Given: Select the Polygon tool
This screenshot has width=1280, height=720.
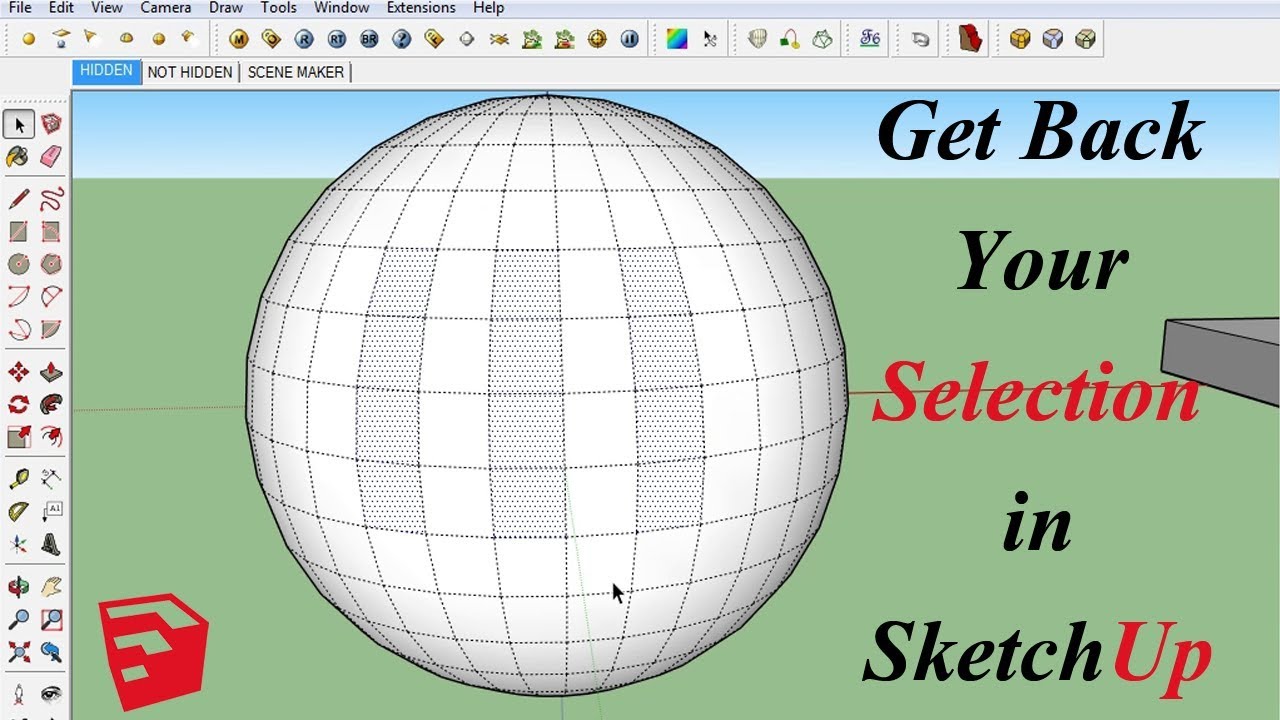Looking at the screenshot, I should pyautogui.click(x=51, y=264).
